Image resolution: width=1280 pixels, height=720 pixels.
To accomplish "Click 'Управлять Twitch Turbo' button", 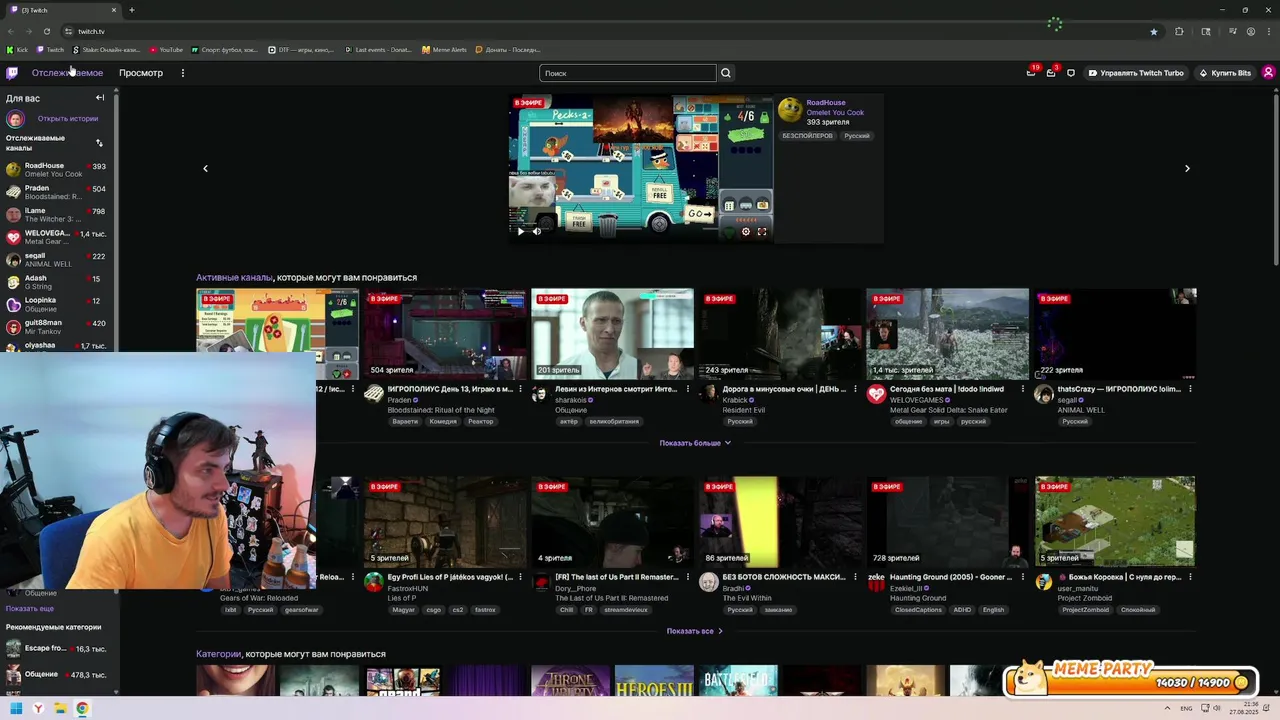I will click(1136, 73).
